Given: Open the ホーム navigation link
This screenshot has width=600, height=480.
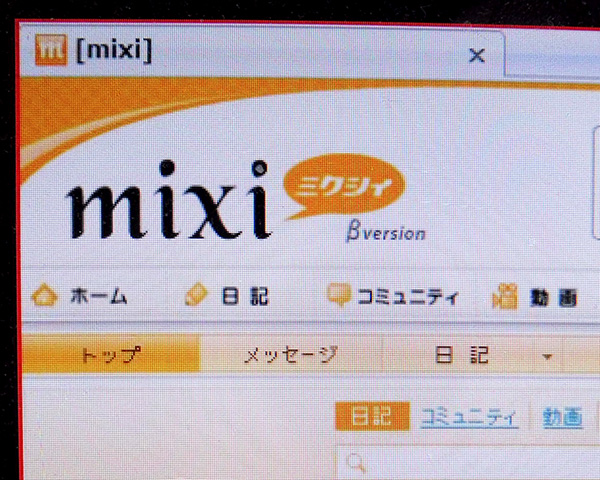Looking at the screenshot, I should [99, 296].
